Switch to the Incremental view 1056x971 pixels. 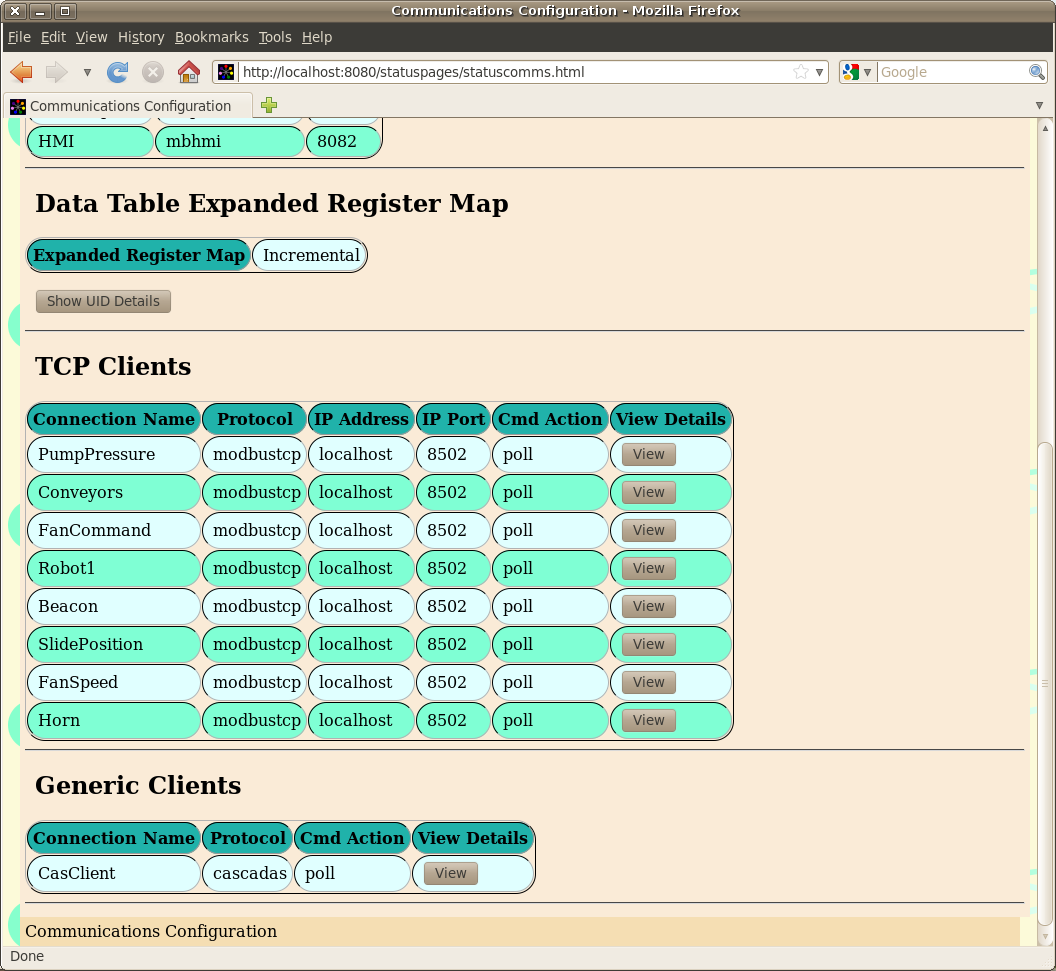tap(310, 255)
